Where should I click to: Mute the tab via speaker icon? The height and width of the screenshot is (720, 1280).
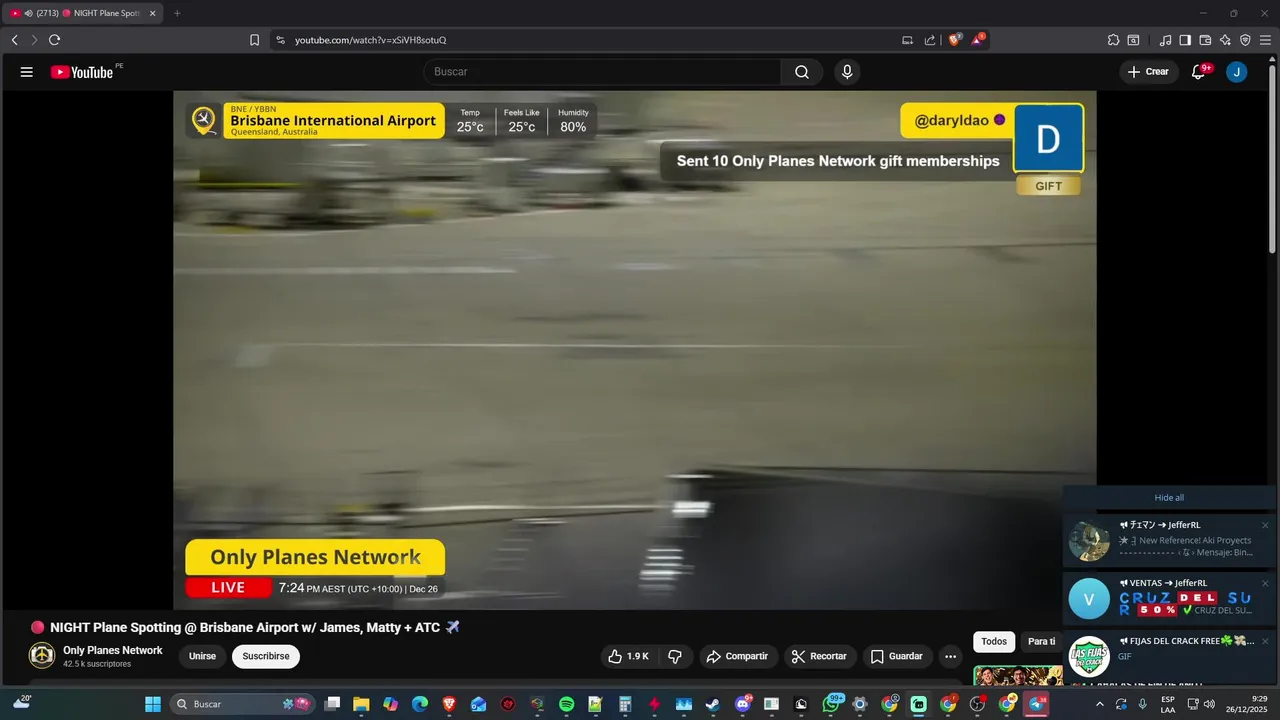[x=28, y=13]
